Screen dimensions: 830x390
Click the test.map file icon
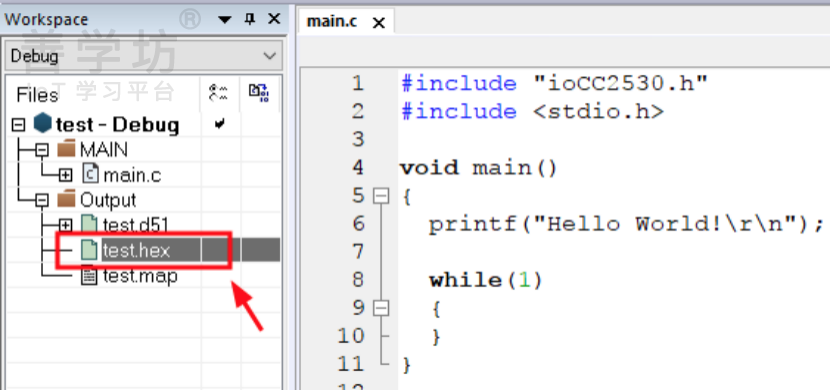click(x=89, y=276)
